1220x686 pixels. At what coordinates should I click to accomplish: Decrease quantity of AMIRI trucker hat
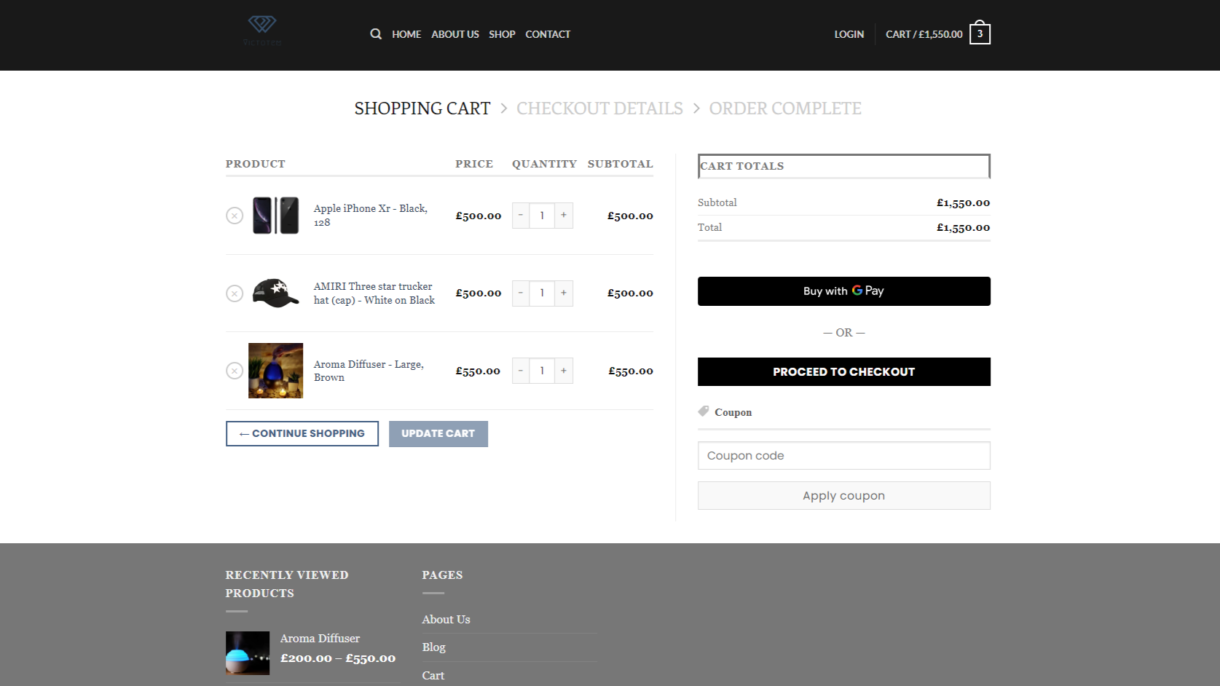click(521, 293)
